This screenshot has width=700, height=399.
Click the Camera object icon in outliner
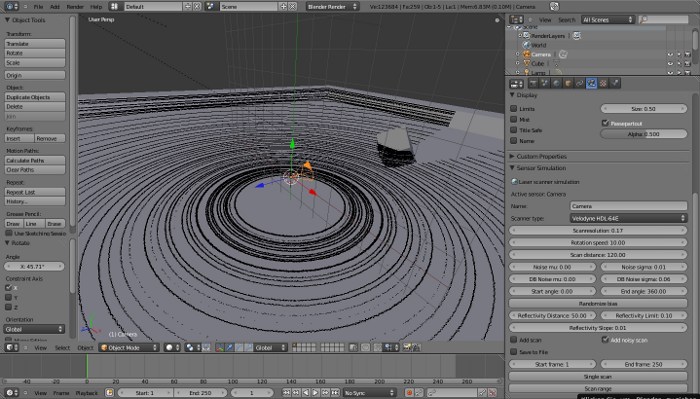click(527, 54)
